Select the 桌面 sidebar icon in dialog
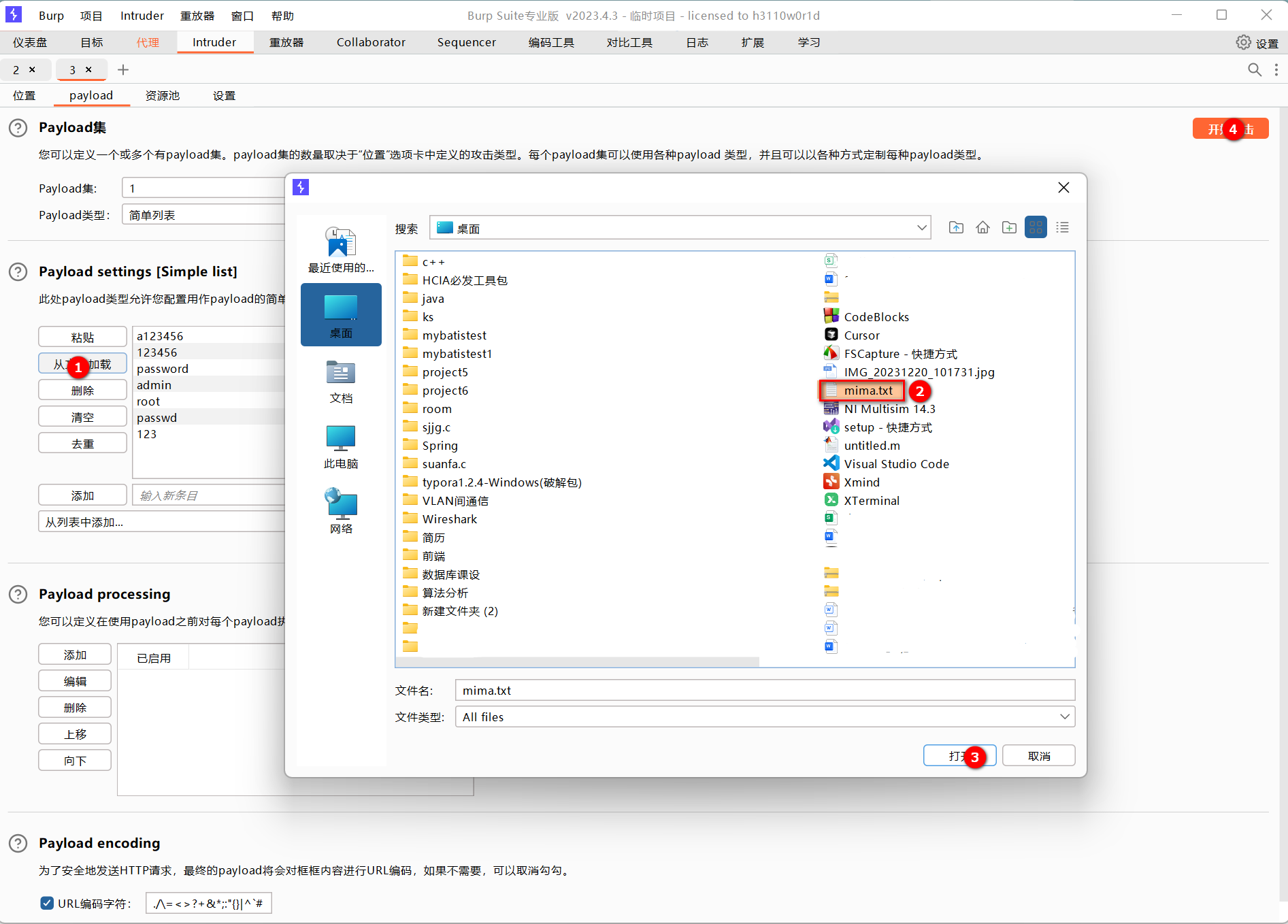Viewport: 1288px width, 924px height. tap(341, 314)
